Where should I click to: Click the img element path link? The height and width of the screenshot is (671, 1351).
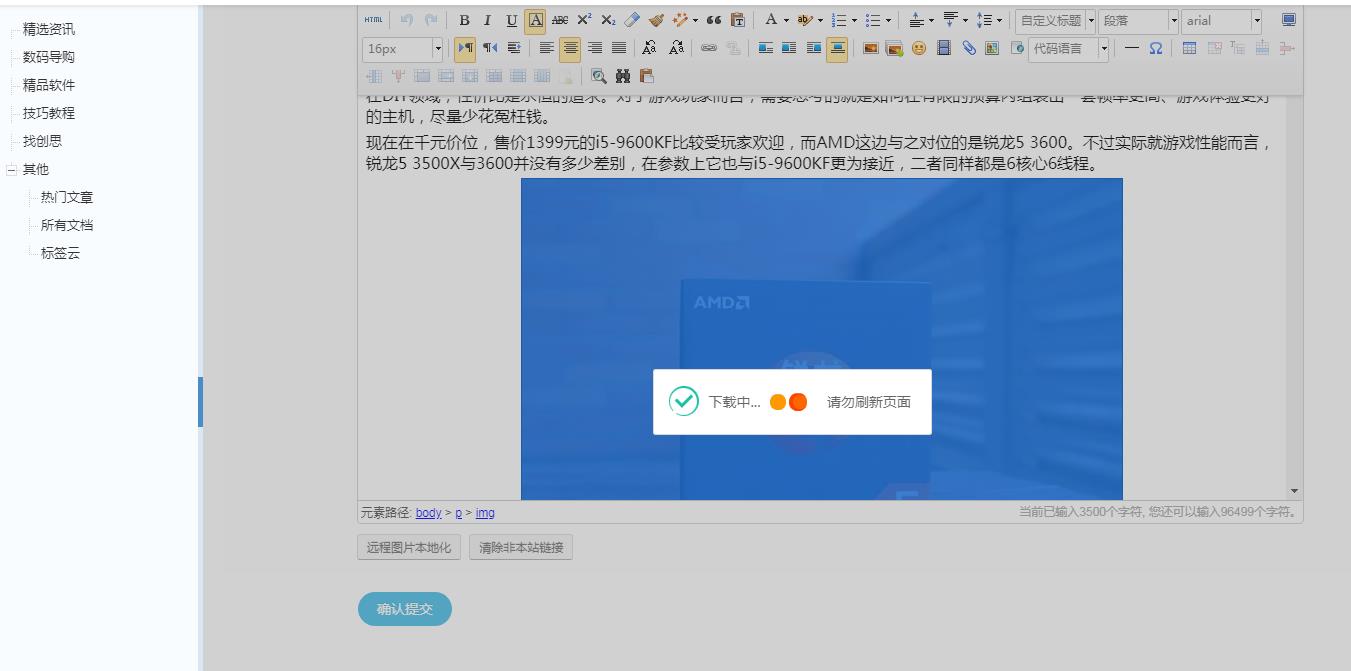pos(485,513)
